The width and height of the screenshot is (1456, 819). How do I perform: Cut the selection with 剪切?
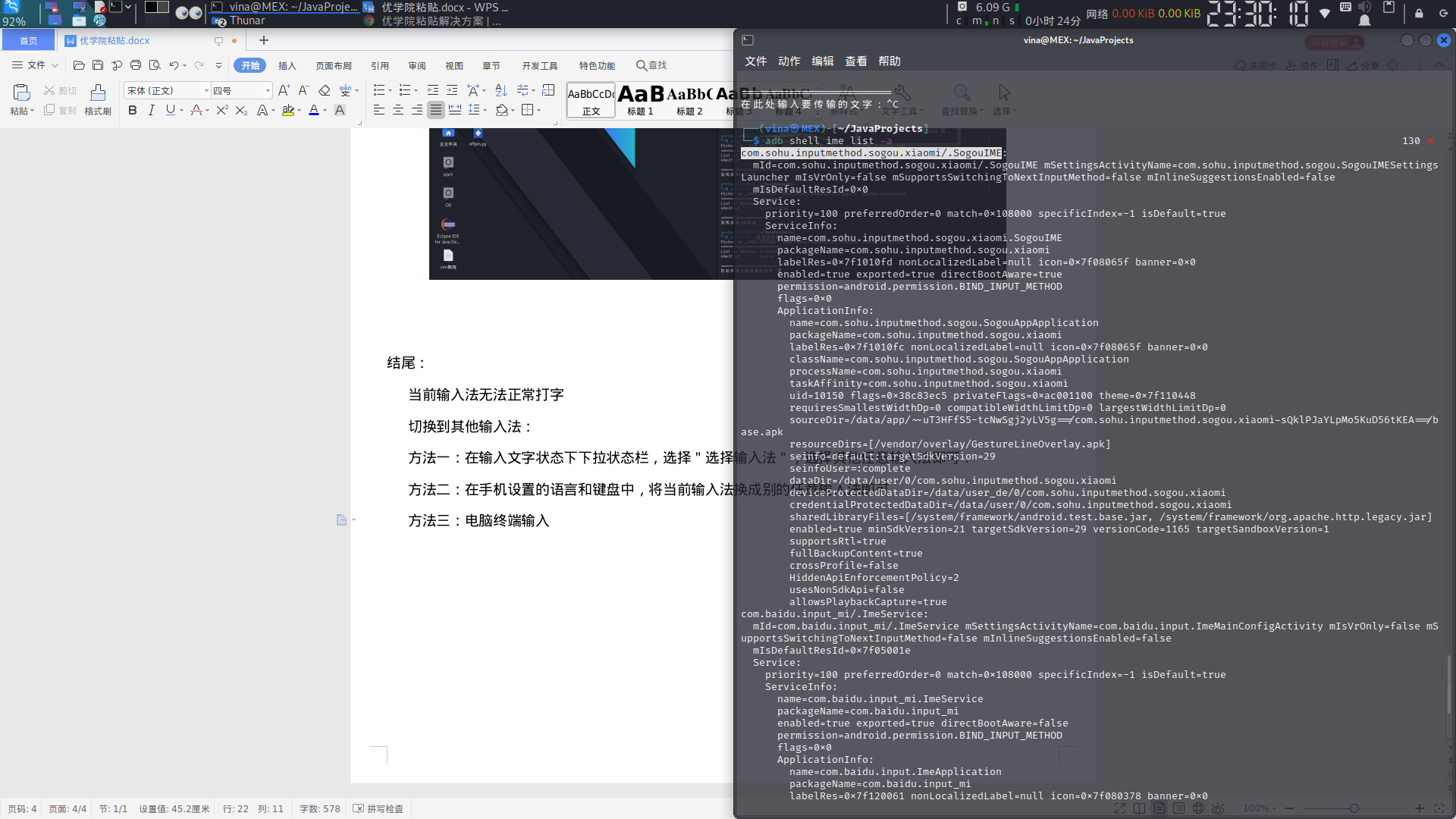(60, 90)
